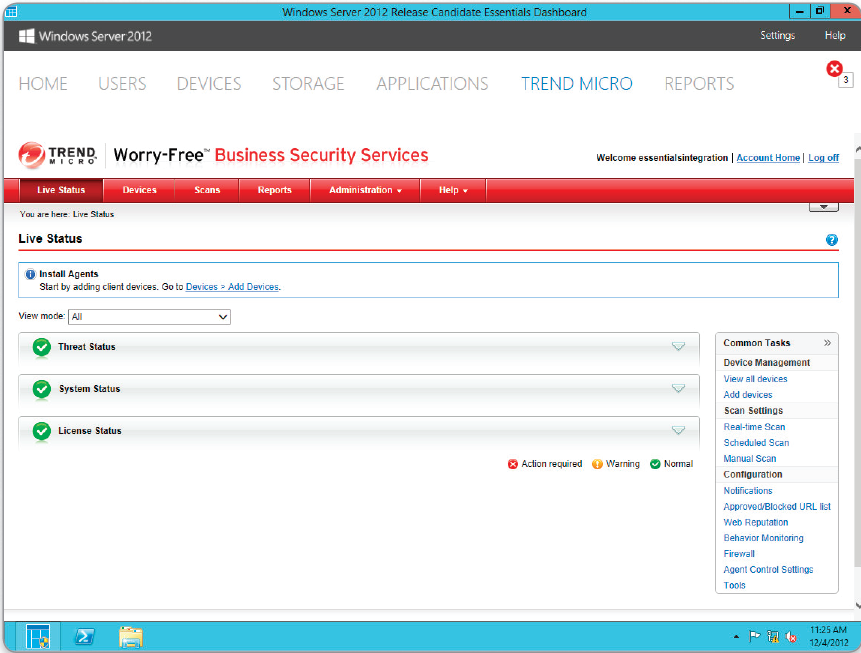Click the System Status green check icon
Image resolution: width=861 pixels, height=653 pixels.
42,389
